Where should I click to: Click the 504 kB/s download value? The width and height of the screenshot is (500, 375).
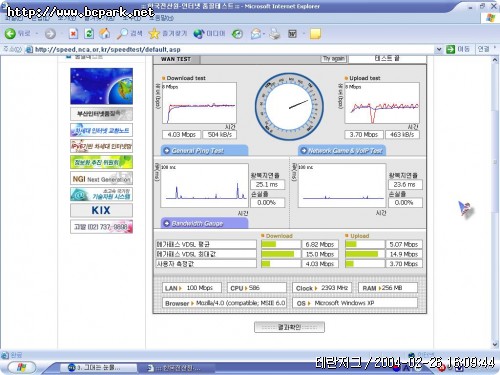[x=219, y=135]
